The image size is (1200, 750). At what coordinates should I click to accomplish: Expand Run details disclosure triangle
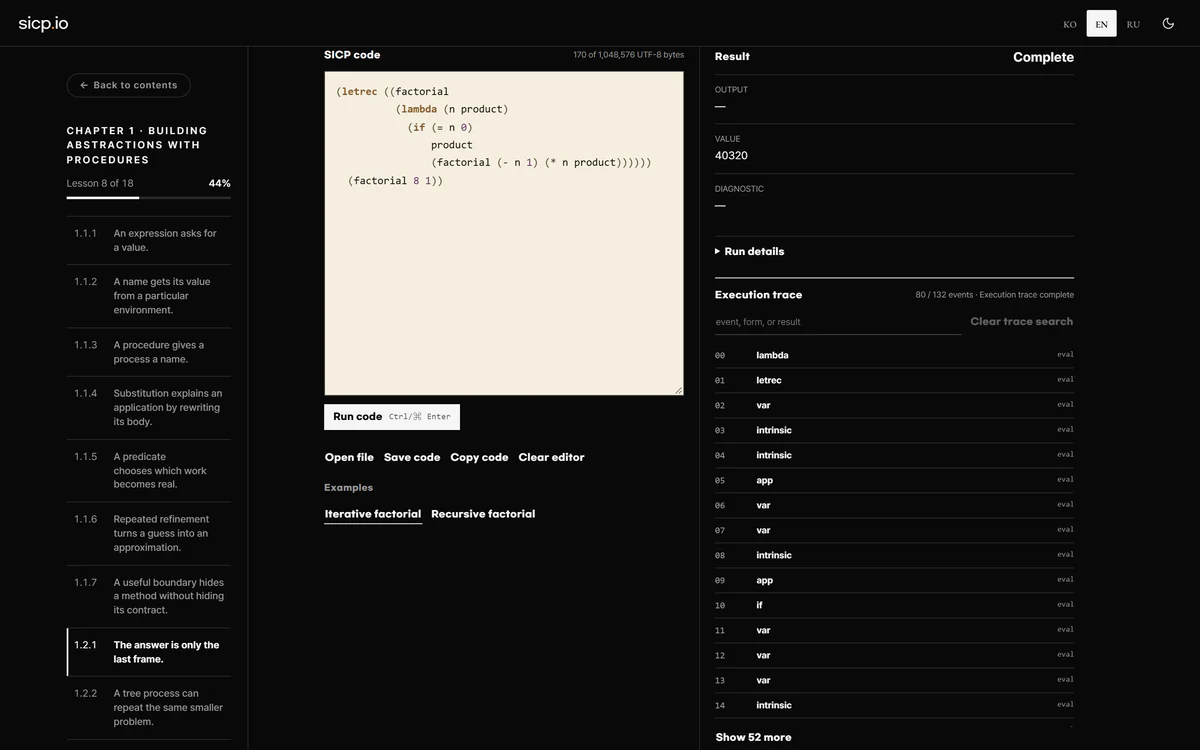[x=718, y=251]
